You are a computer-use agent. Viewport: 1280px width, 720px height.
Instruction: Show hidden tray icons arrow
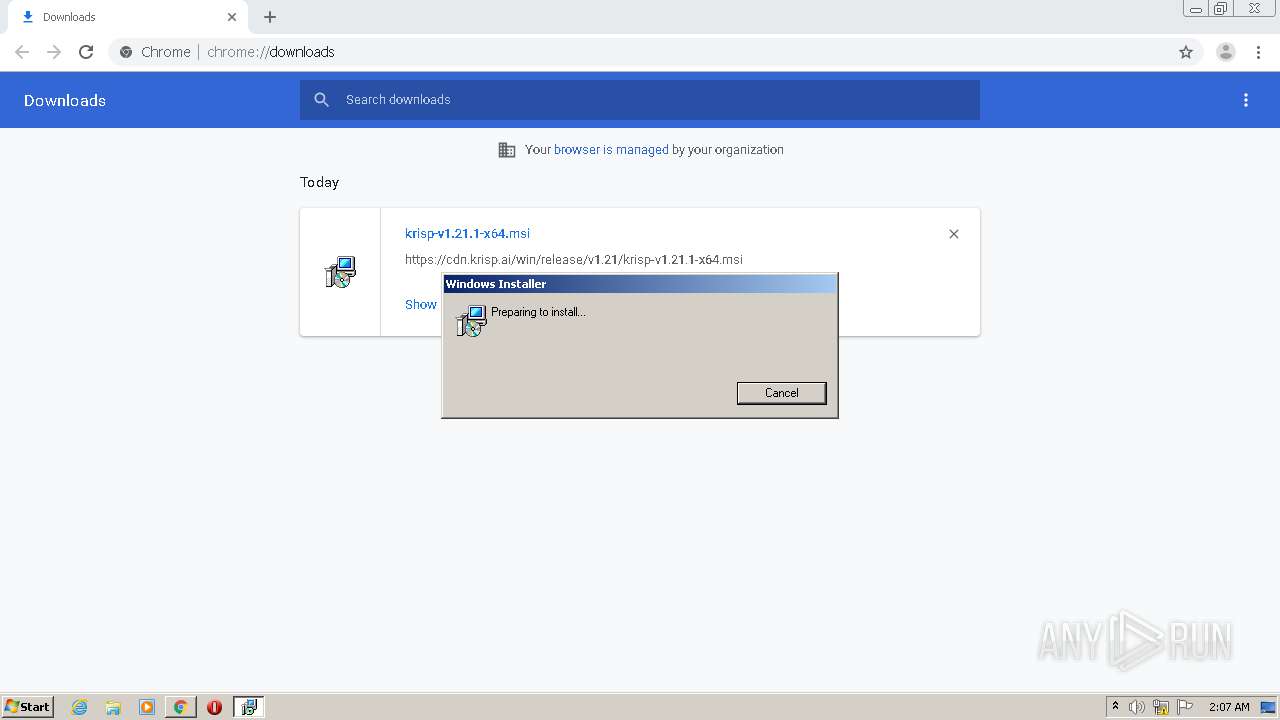(x=1115, y=707)
